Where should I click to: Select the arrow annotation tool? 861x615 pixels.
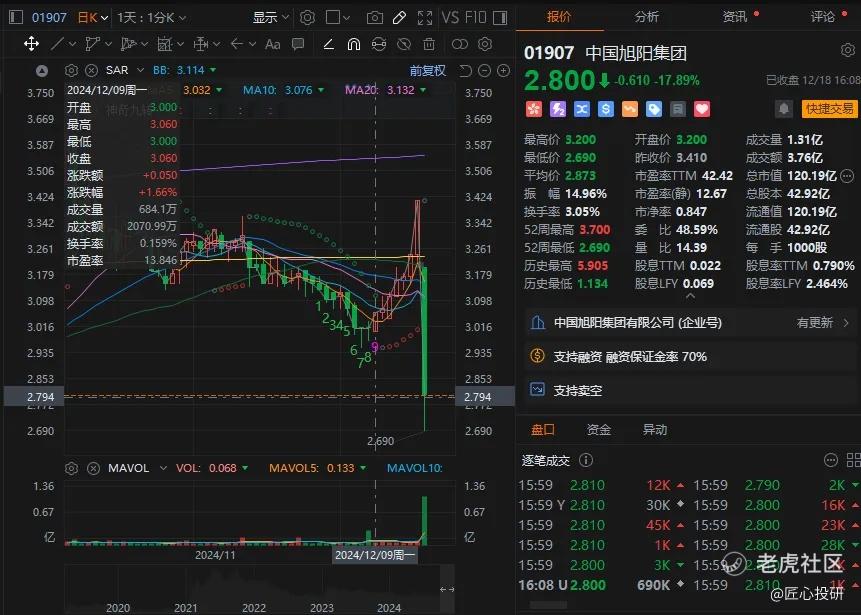click(x=237, y=43)
